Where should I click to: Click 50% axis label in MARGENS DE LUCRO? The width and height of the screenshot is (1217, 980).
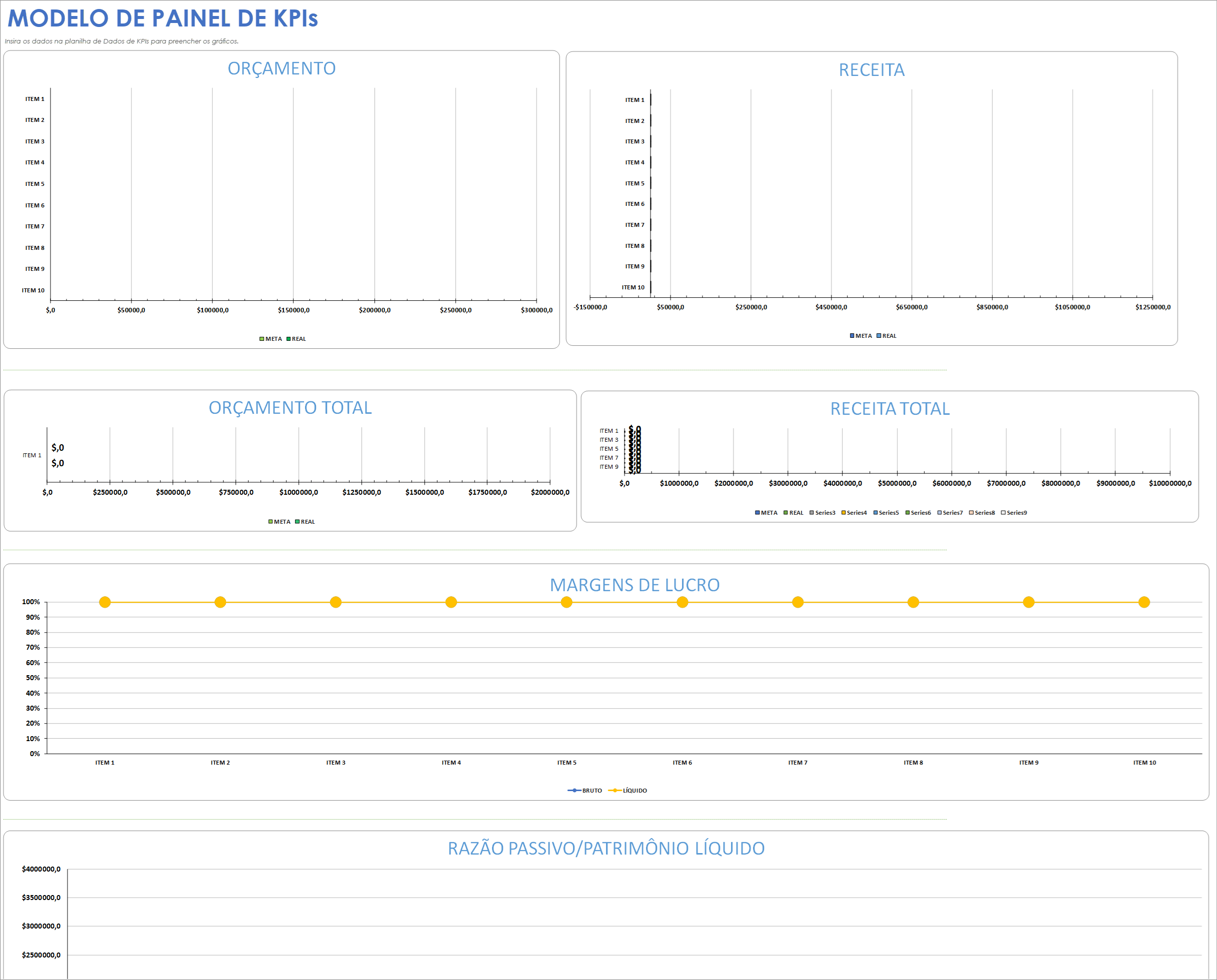[x=33, y=678]
